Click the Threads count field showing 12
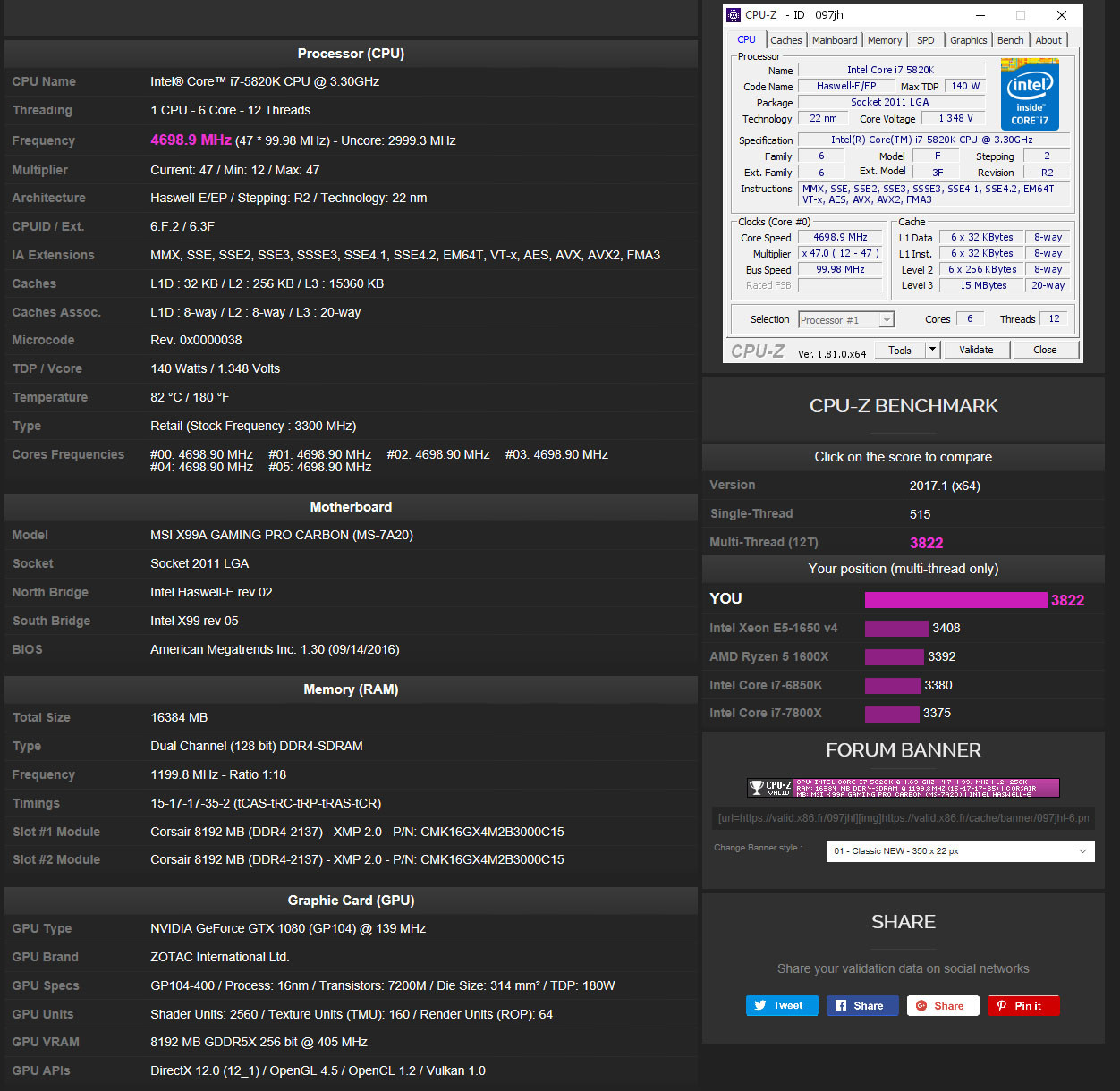This screenshot has height=1091, width=1120. point(1054,318)
